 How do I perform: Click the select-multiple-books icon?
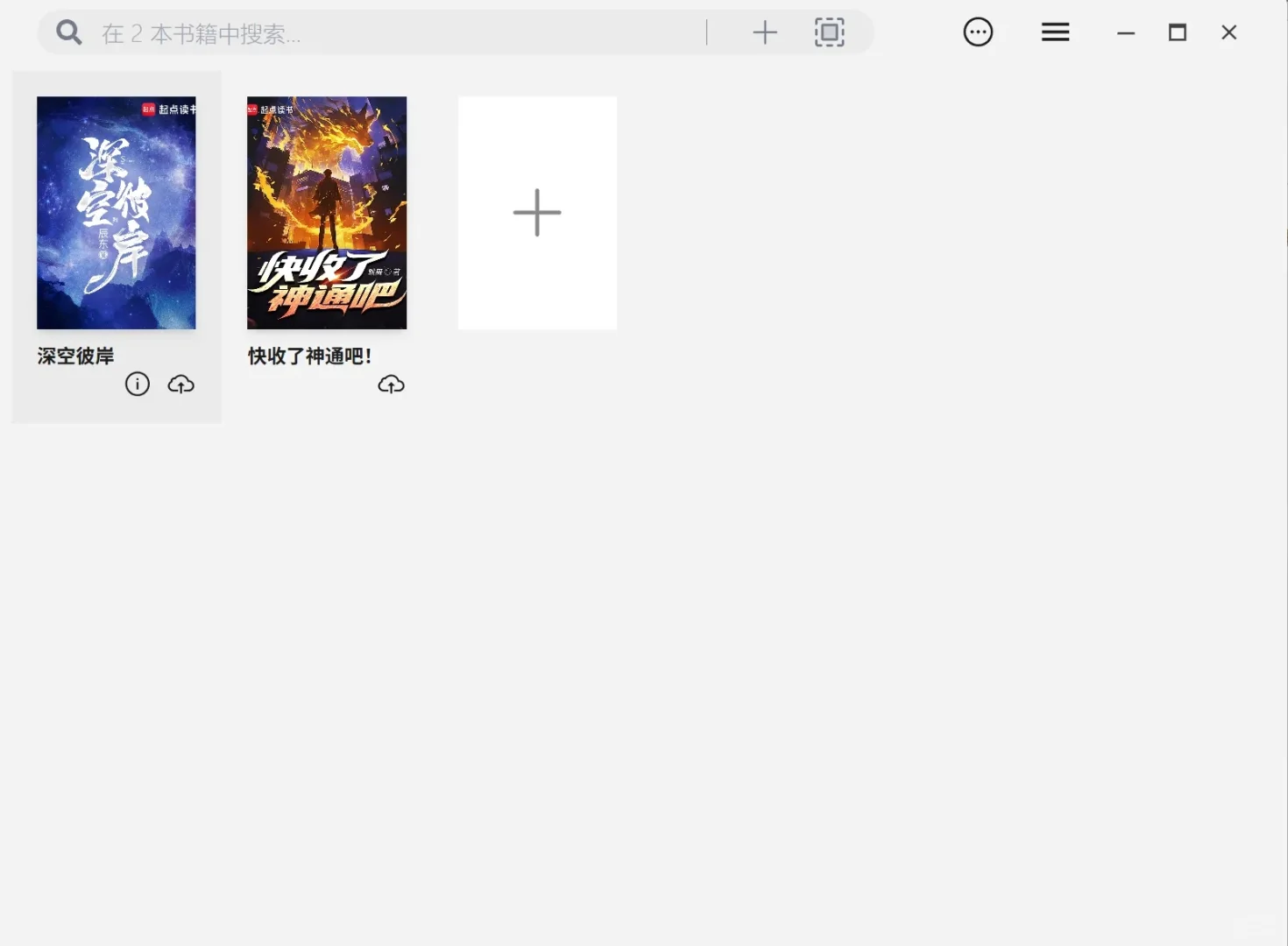830,32
